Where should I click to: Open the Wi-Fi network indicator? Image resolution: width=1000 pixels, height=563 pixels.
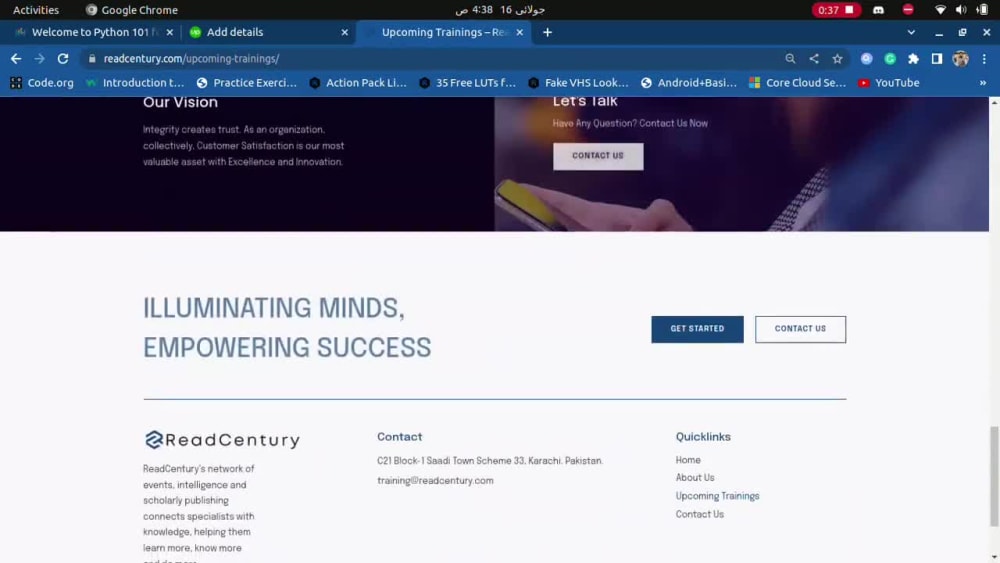point(940,10)
